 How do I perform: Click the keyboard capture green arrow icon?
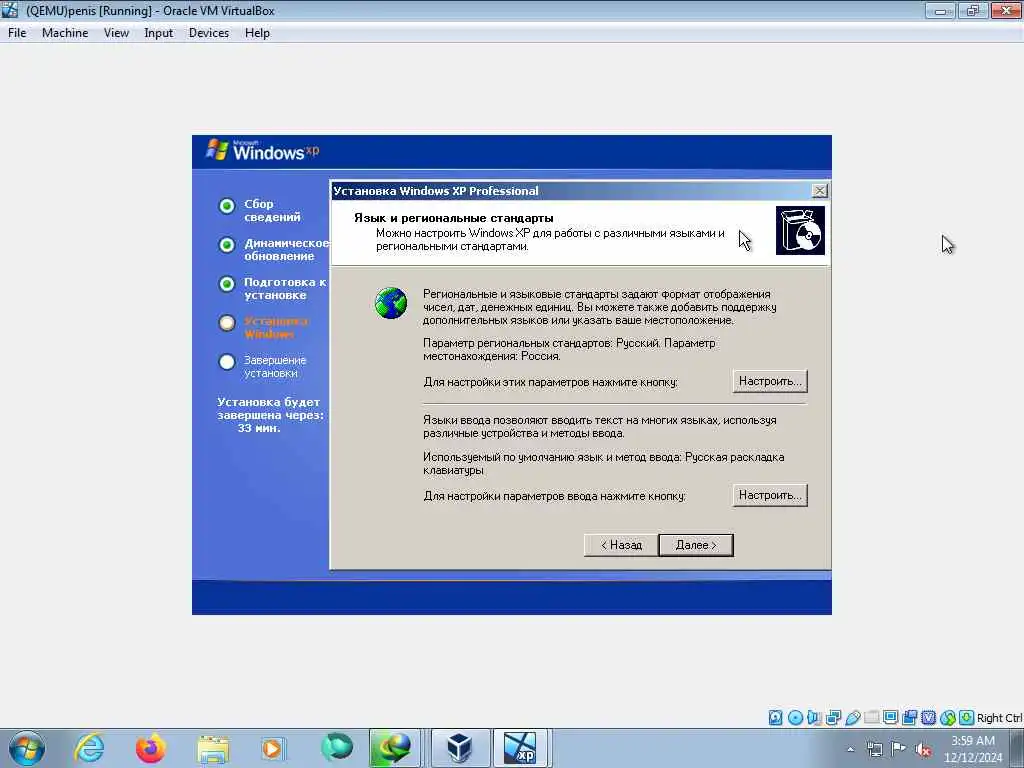point(967,718)
